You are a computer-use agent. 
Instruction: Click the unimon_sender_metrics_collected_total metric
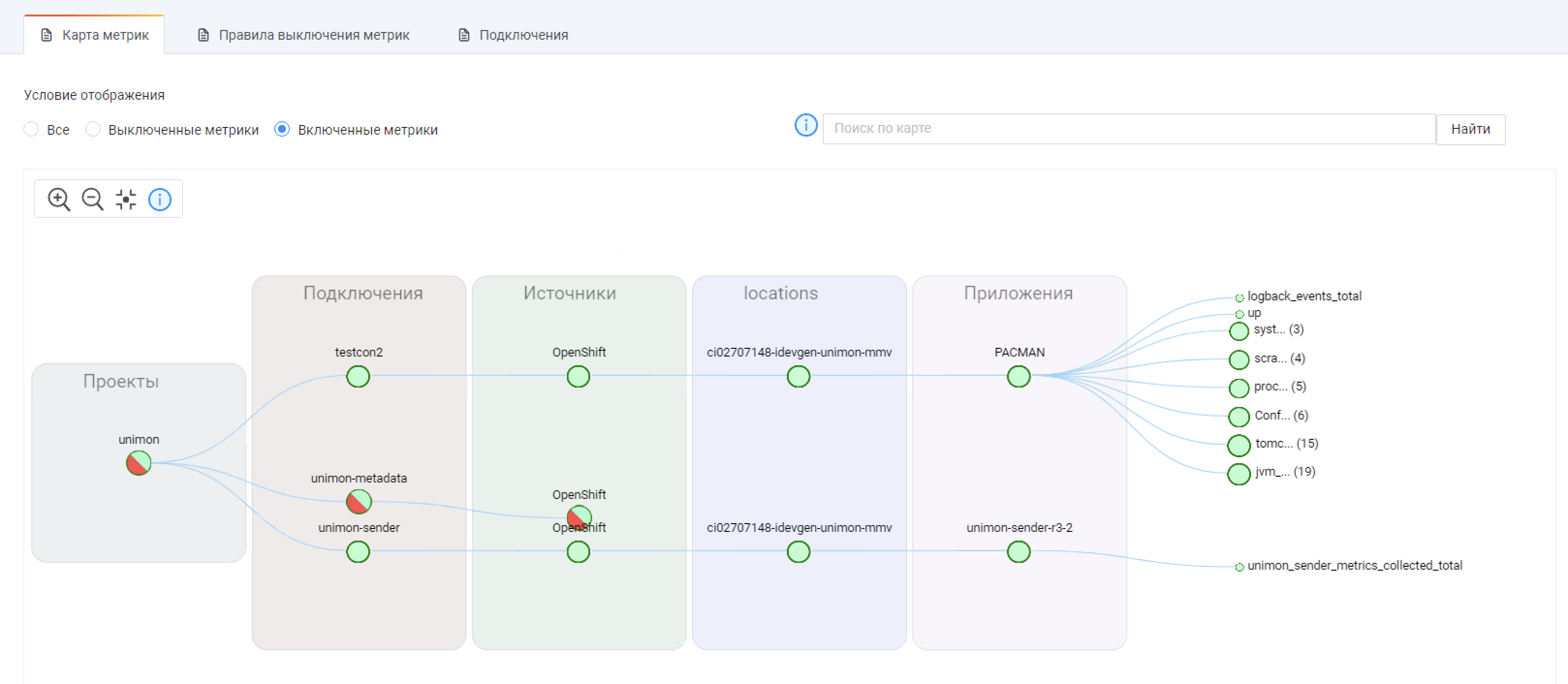(1354, 565)
